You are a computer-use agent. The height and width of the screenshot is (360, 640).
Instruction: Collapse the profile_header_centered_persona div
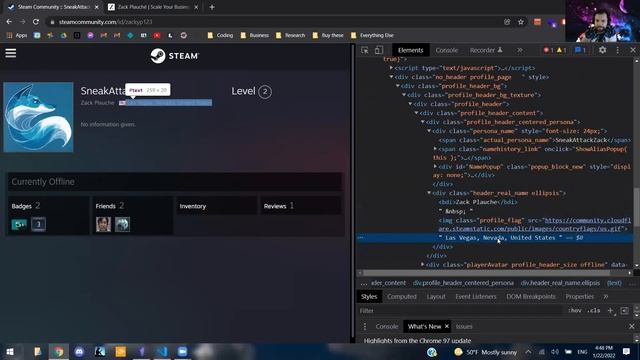(423, 122)
